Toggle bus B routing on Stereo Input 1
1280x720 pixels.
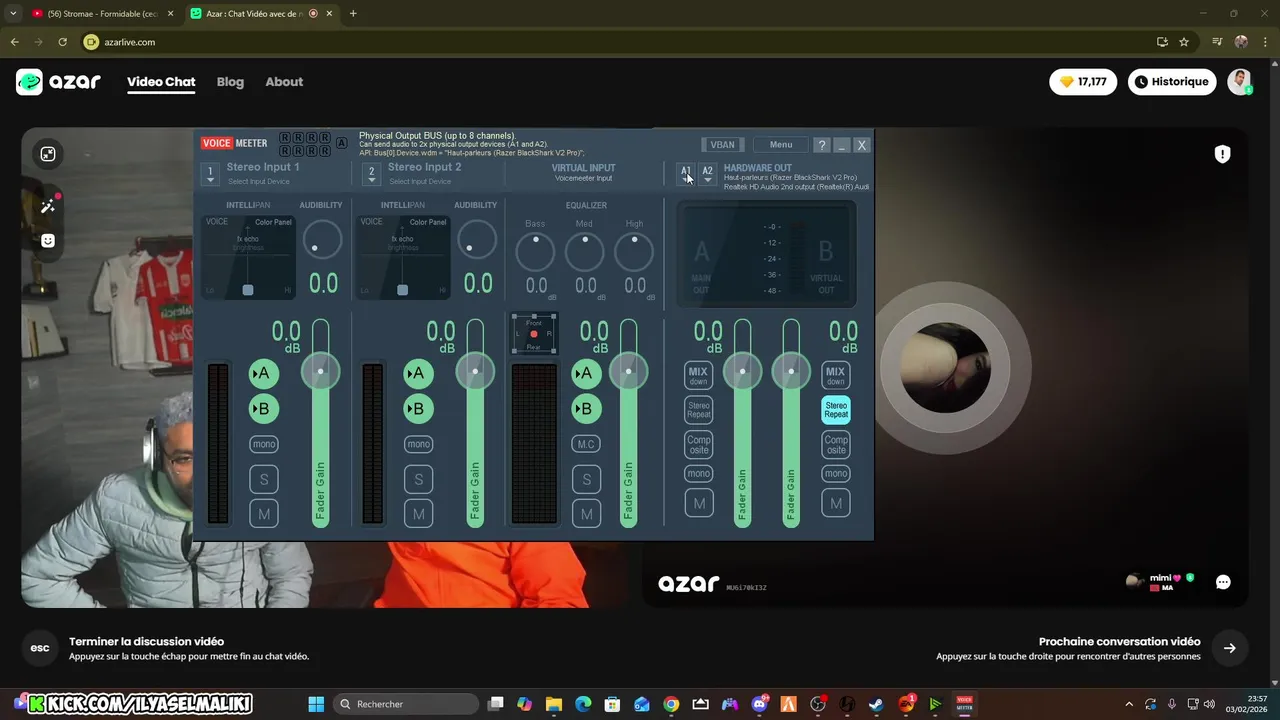(264, 408)
